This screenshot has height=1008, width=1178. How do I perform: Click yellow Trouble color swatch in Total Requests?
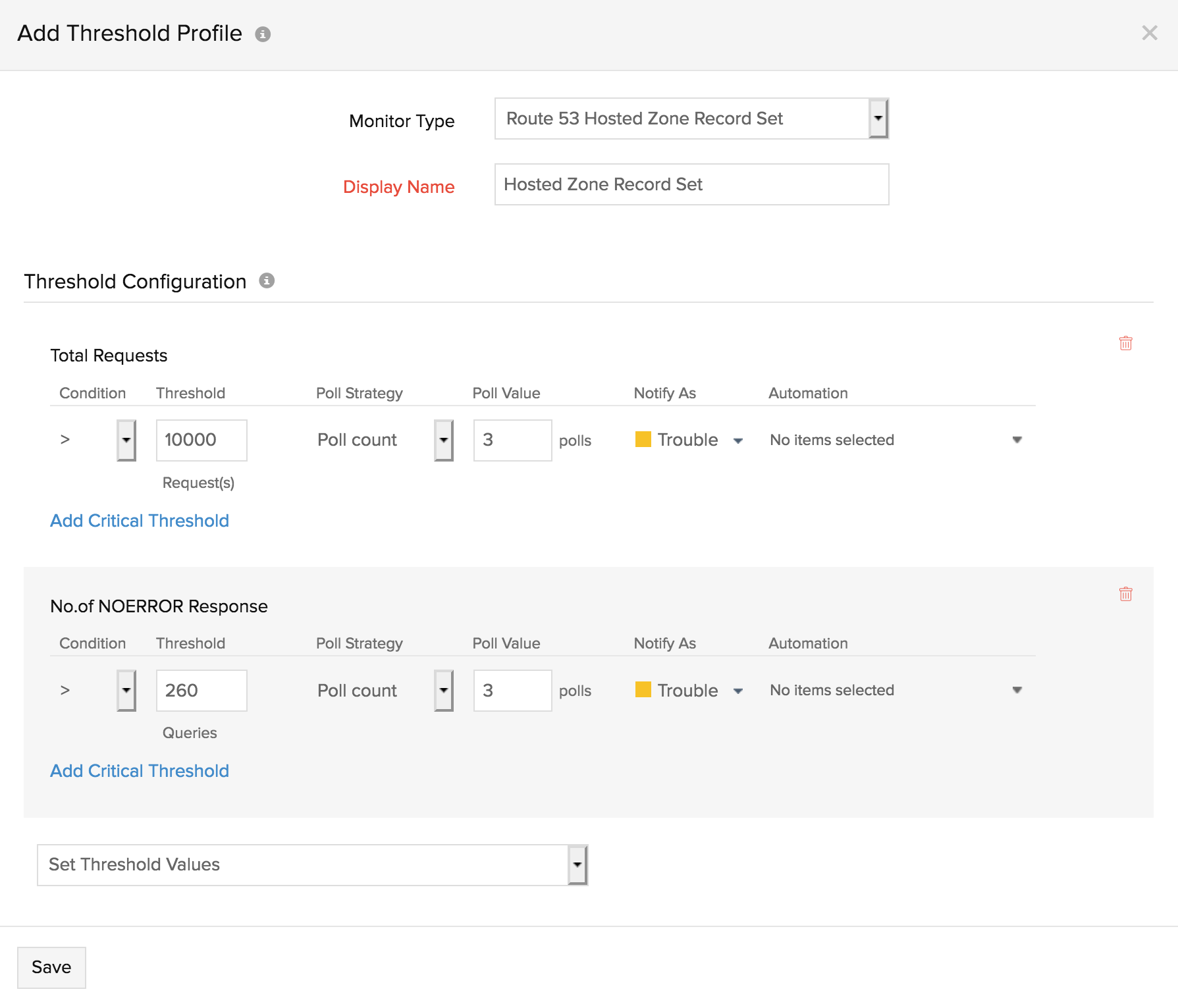tap(643, 439)
